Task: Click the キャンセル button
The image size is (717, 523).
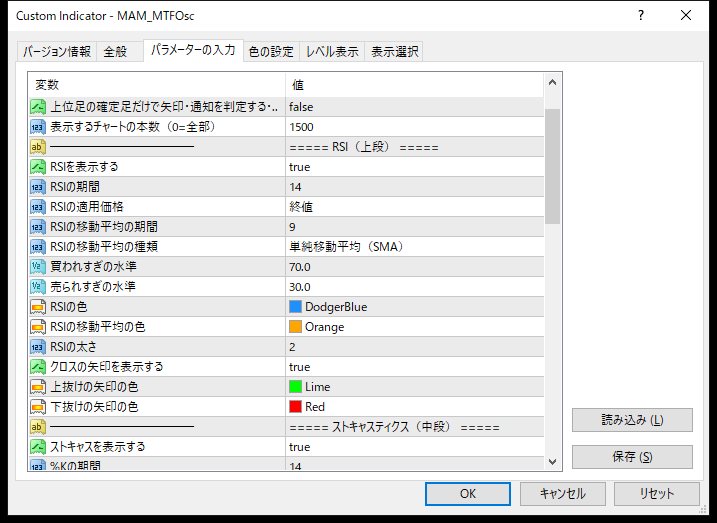Action: click(562, 494)
